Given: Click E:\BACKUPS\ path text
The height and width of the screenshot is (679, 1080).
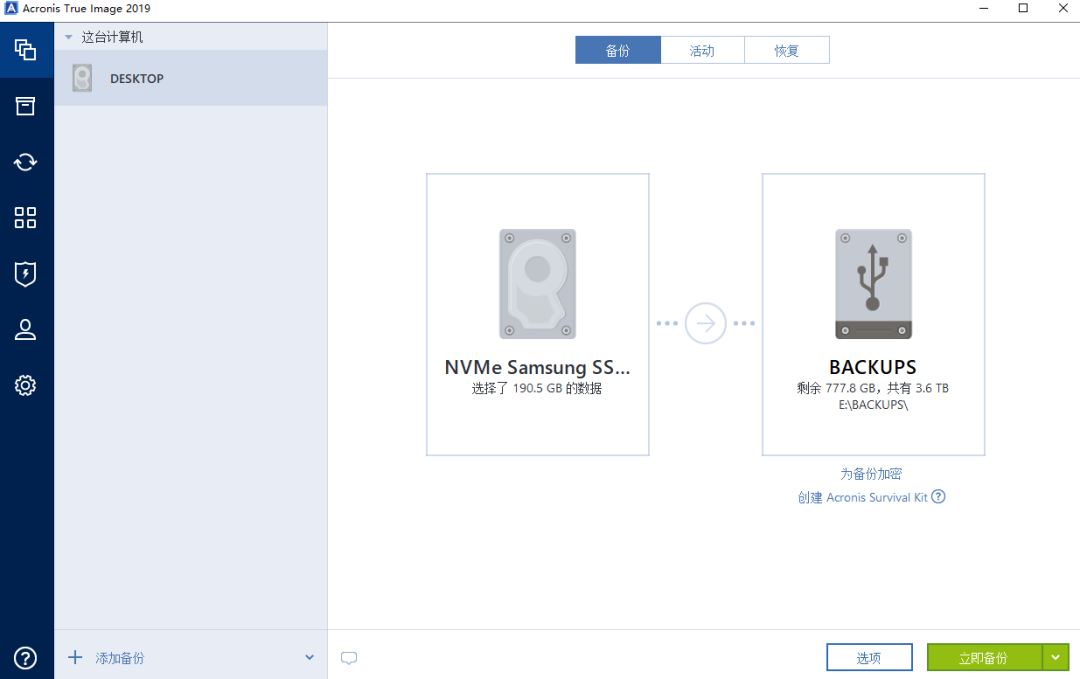Looking at the screenshot, I should click(x=873, y=405).
